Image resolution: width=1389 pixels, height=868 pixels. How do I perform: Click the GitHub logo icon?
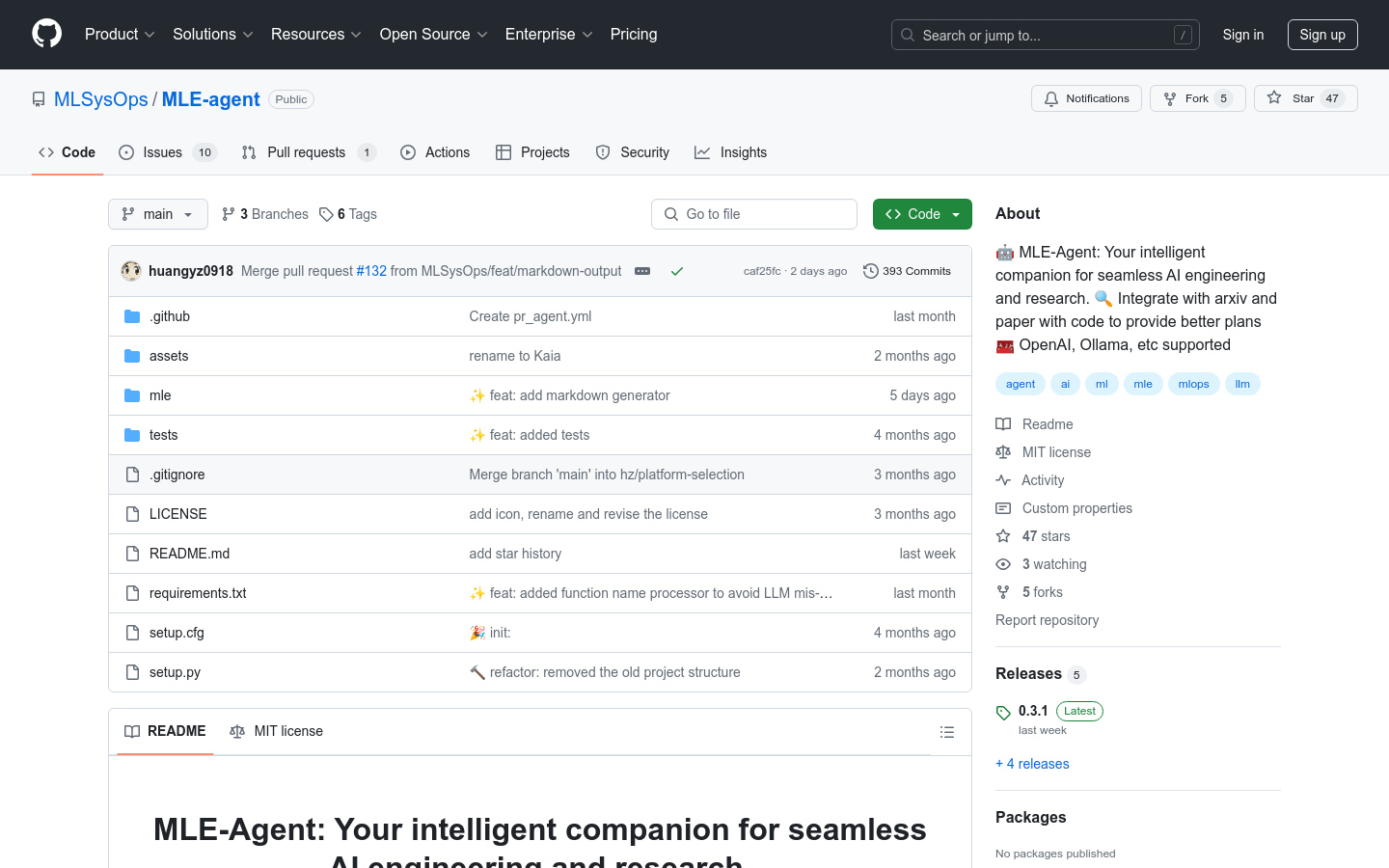tap(47, 34)
